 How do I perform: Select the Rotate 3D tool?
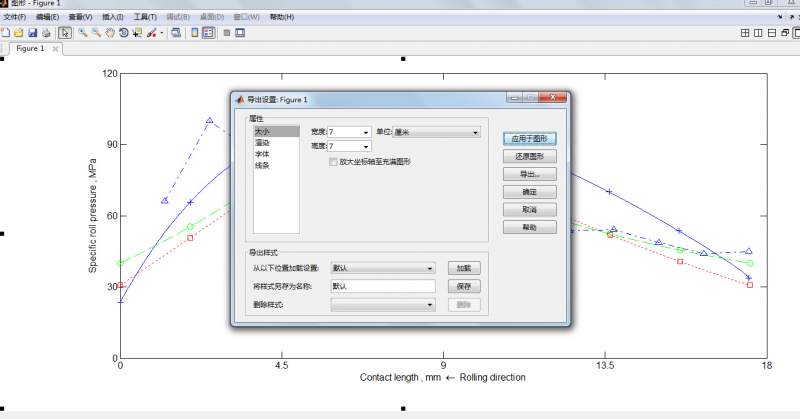[x=123, y=33]
